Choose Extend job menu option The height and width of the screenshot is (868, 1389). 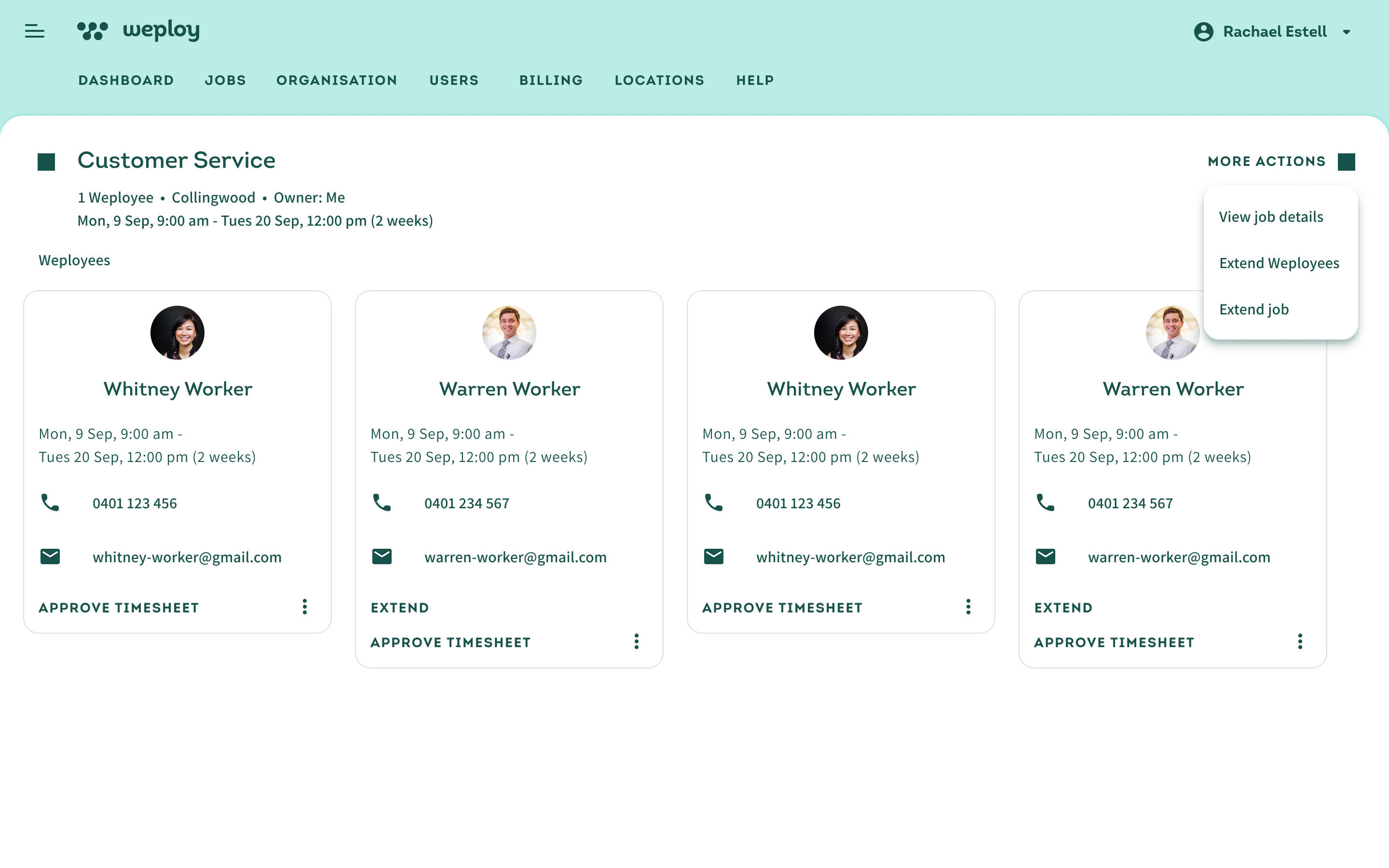[x=1253, y=310]
